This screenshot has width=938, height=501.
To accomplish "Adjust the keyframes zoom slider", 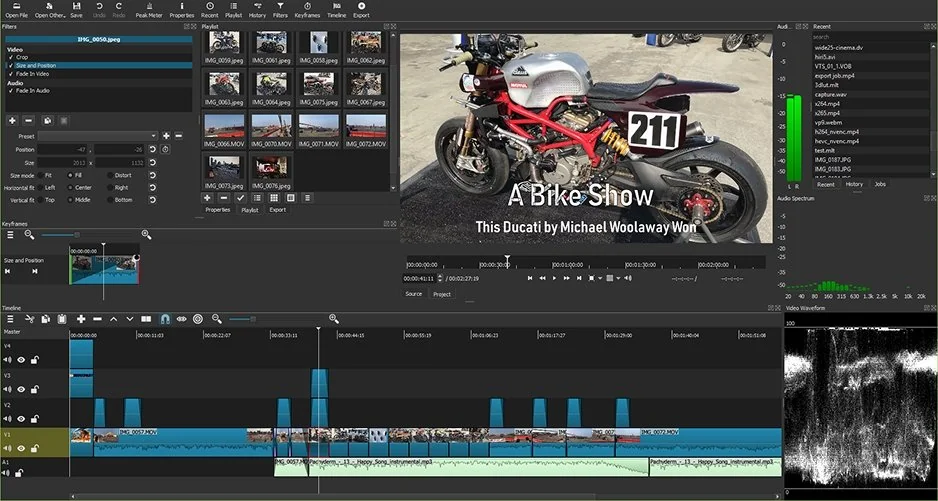I will [x=77, y=235].
